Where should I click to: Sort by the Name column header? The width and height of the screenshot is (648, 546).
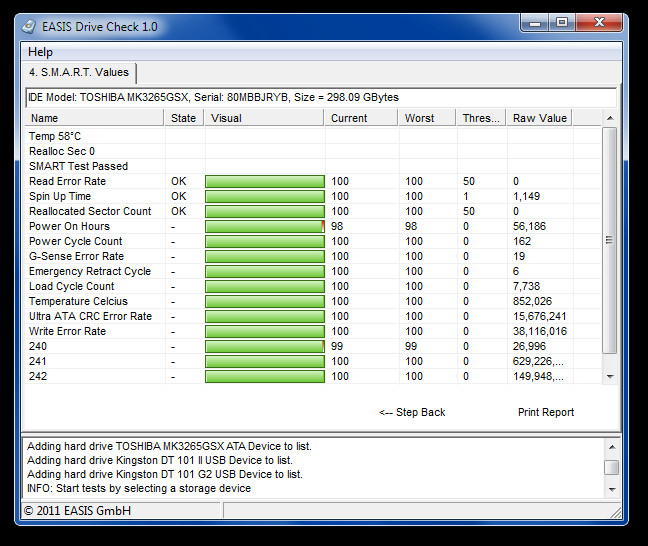95,118
